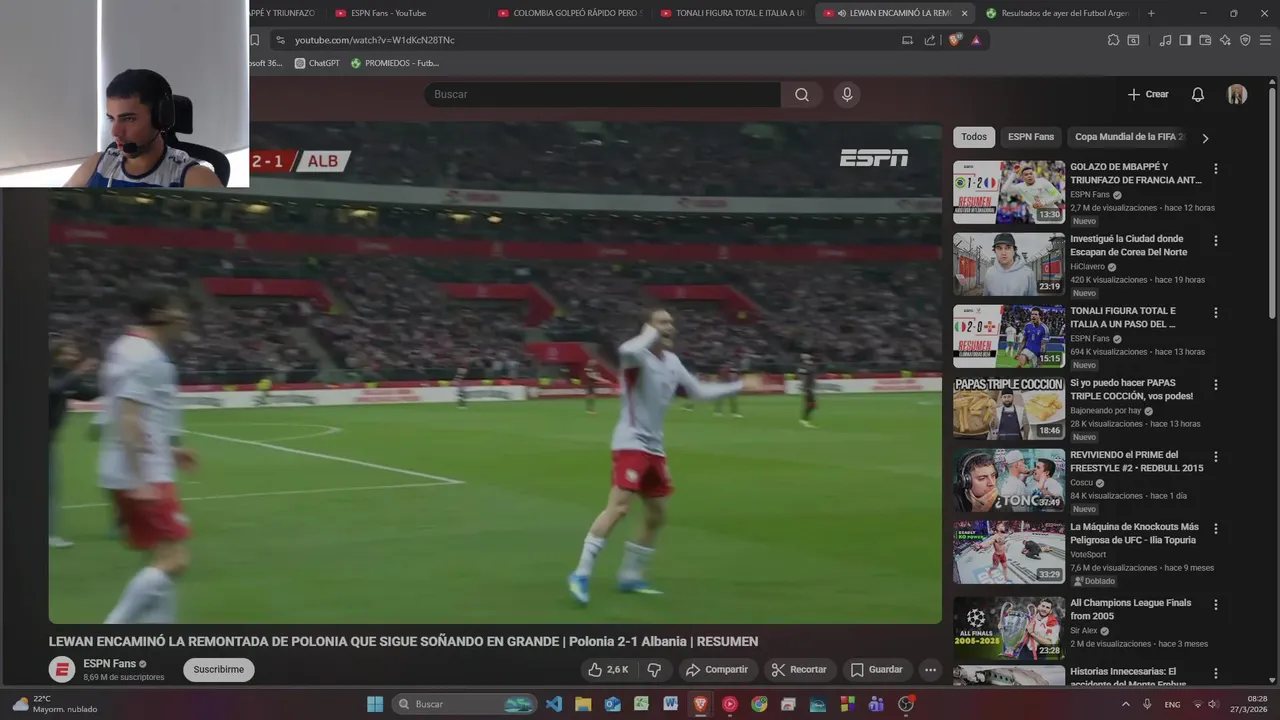1280x720 pixels.
Task: Open the Brave wallet icon
Action: [x=1205, y=40]
